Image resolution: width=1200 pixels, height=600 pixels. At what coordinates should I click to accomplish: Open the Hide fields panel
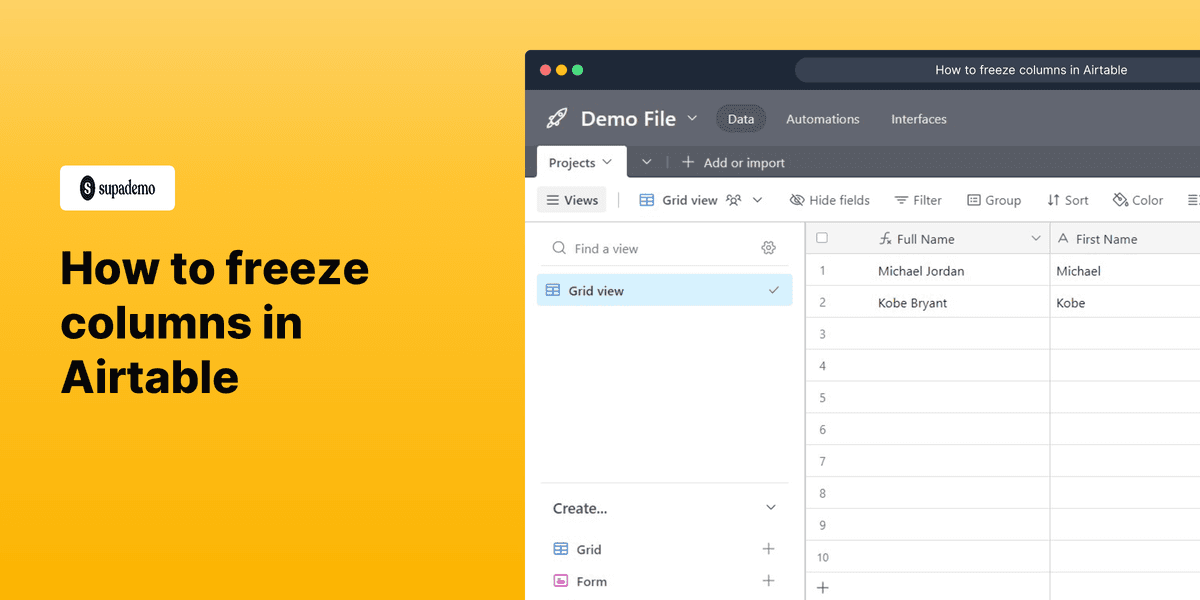829,200
